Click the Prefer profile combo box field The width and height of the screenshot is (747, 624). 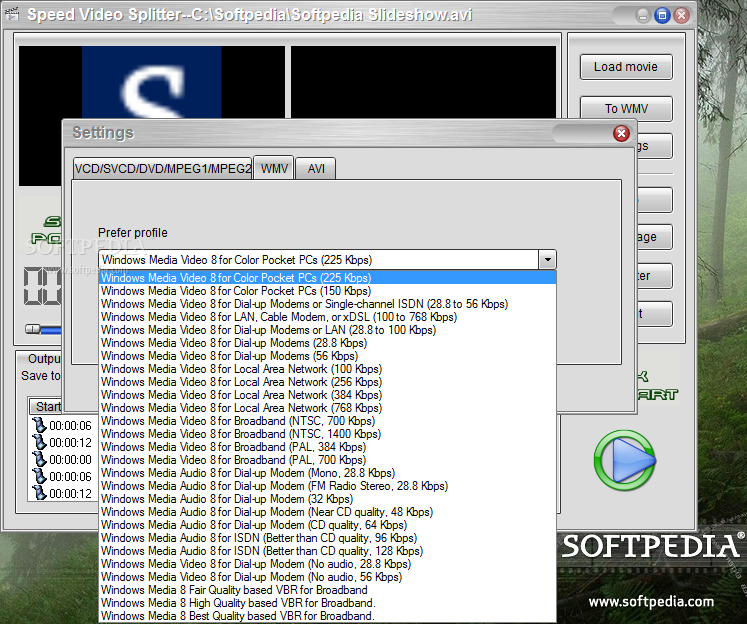tap(319, 260)
